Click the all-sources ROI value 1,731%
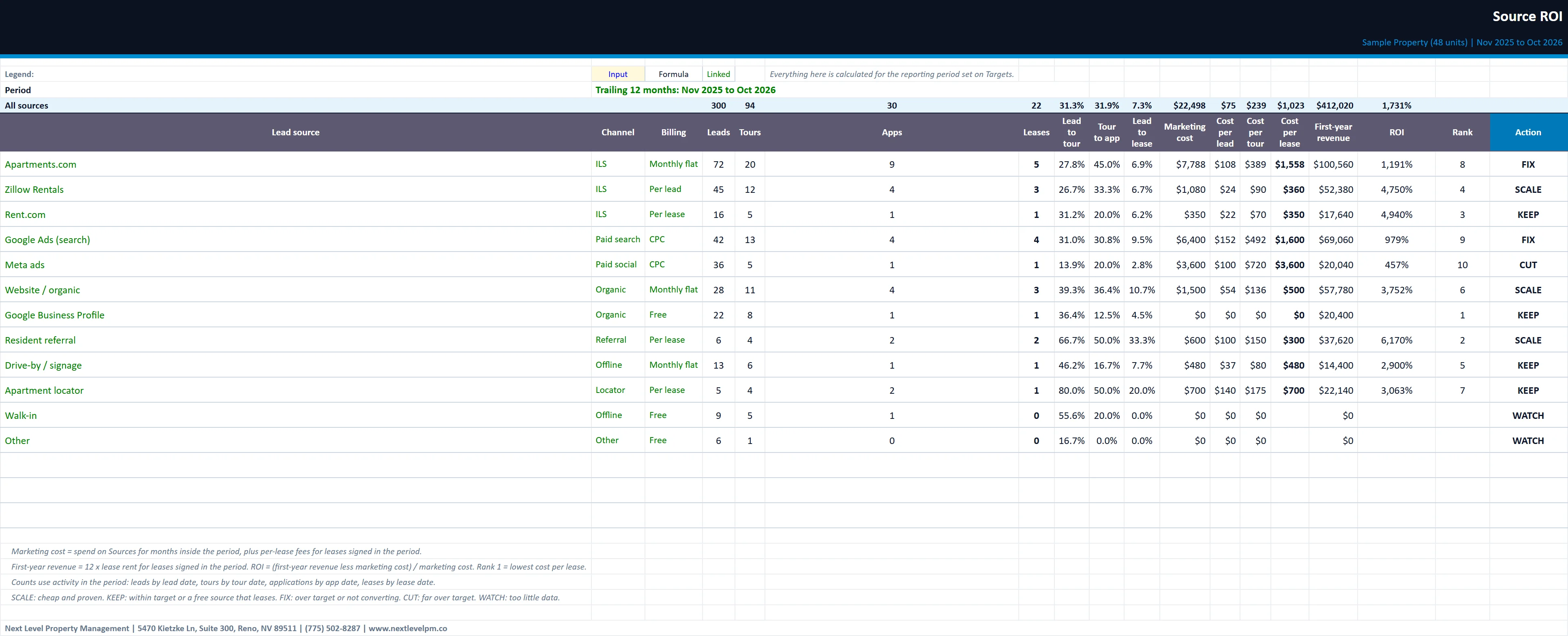The width and height of the screenshot is (1568, 636). point(1397,105)
